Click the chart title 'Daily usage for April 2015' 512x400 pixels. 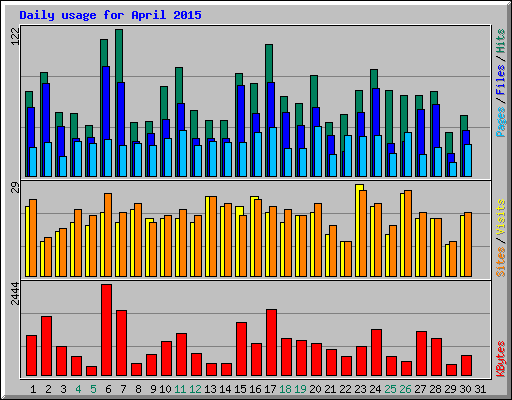(x=110, y=15)
